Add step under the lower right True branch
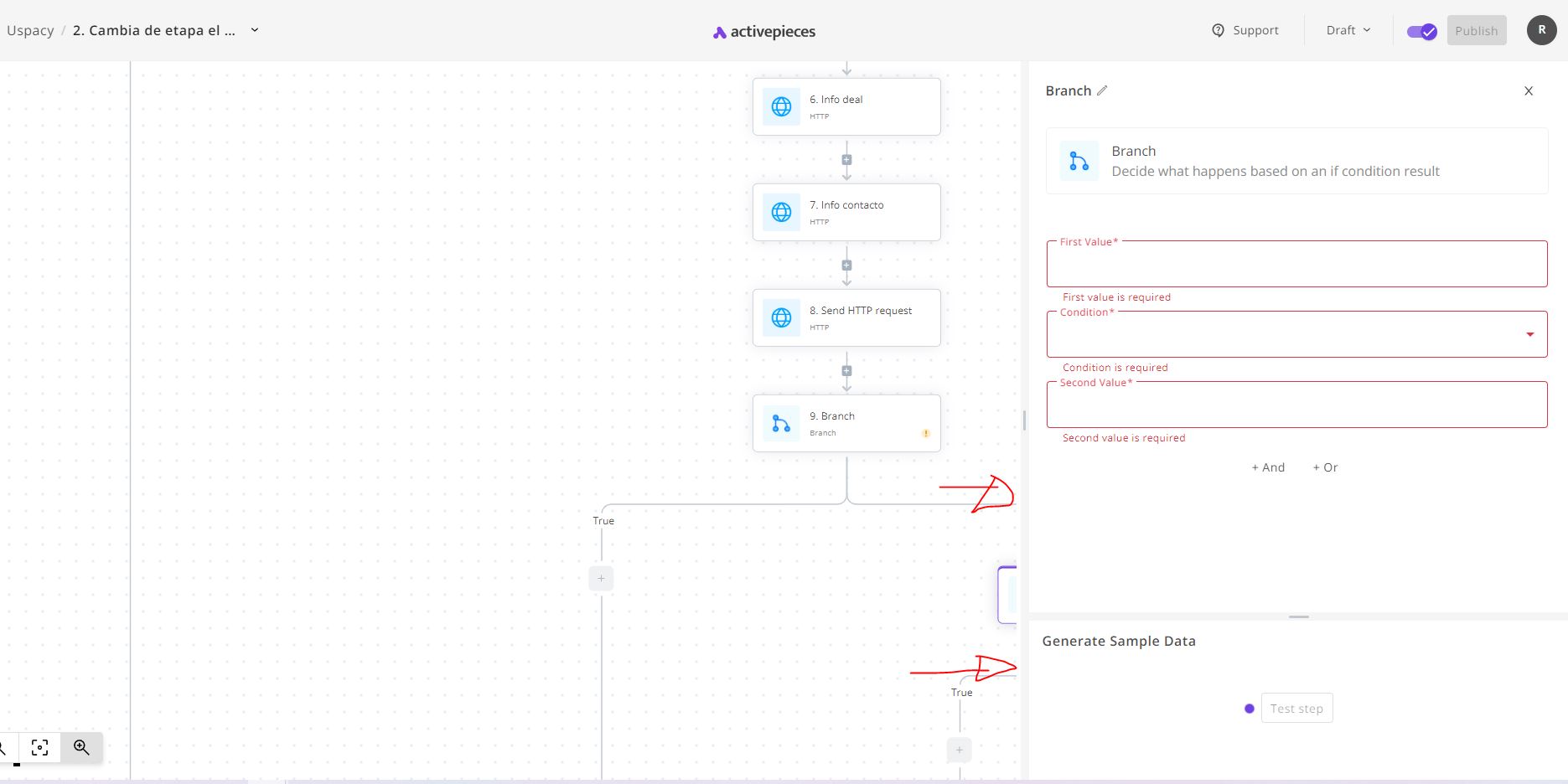Viewport: 1568px width, 784px height. 960,750
